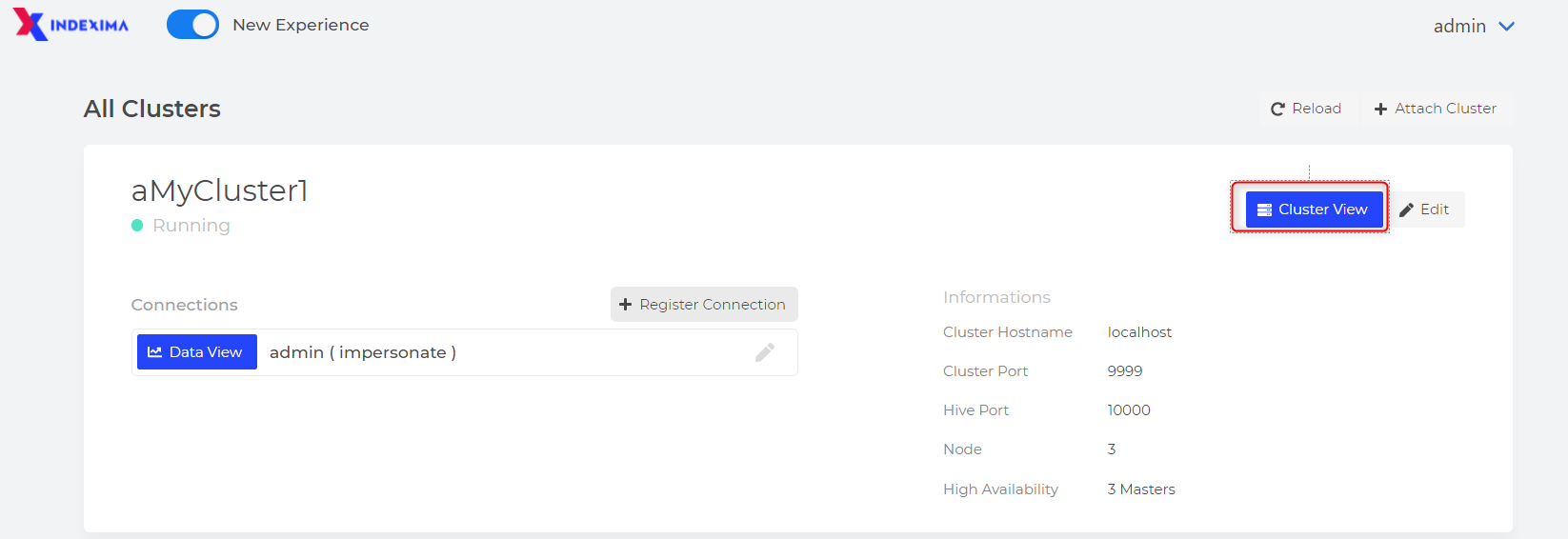Screen dimensions: 1568x539
Task: Edit the admin impersonate connection via pencil
Action: (764, 352)
